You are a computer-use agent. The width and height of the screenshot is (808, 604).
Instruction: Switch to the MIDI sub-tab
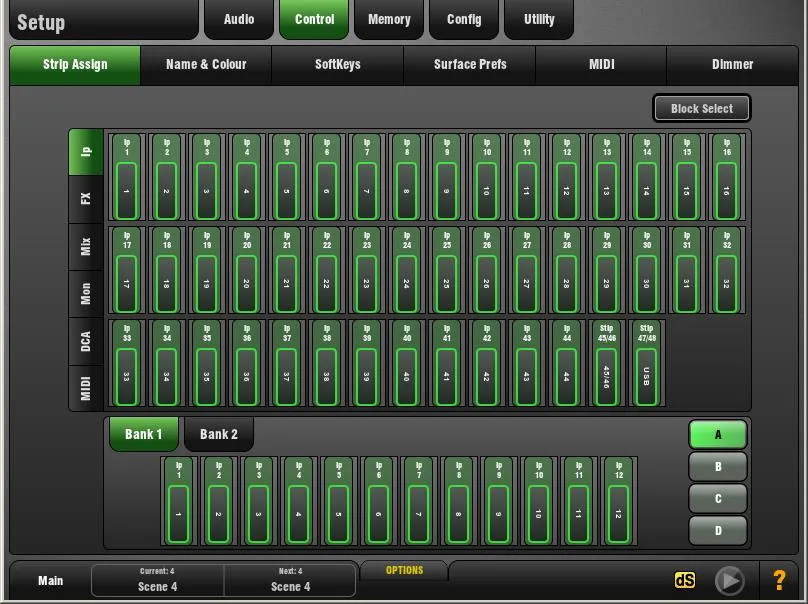601,65
